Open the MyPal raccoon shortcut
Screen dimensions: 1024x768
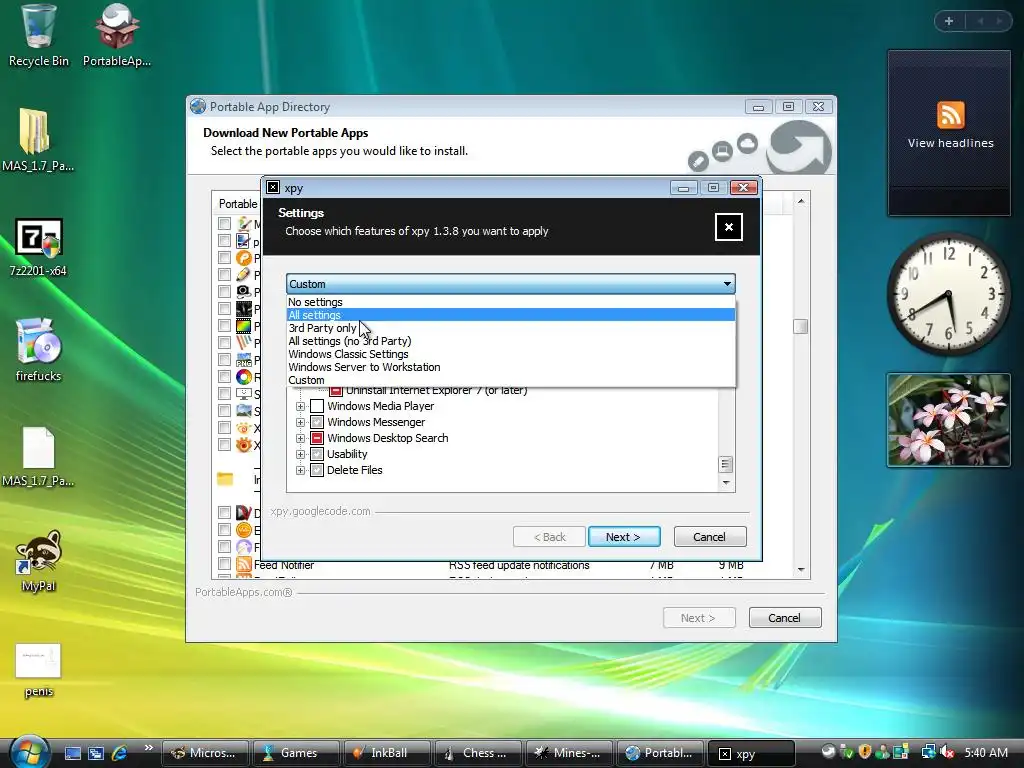coord(38,552)
